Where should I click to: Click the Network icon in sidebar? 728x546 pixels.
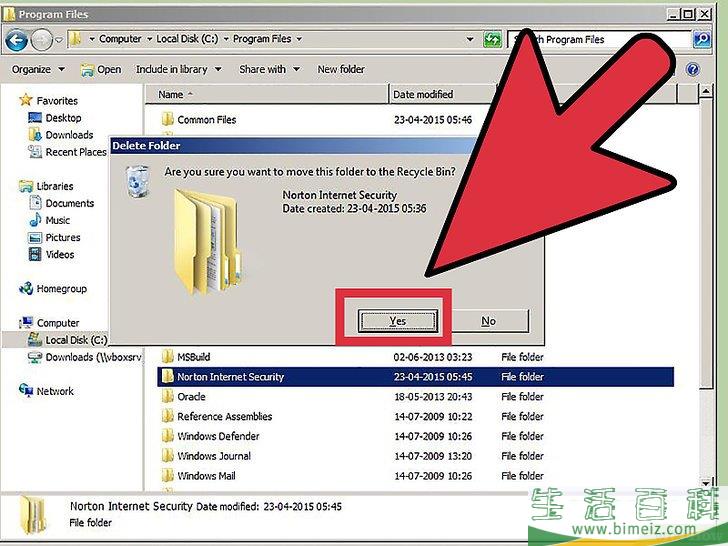(26, 390)
